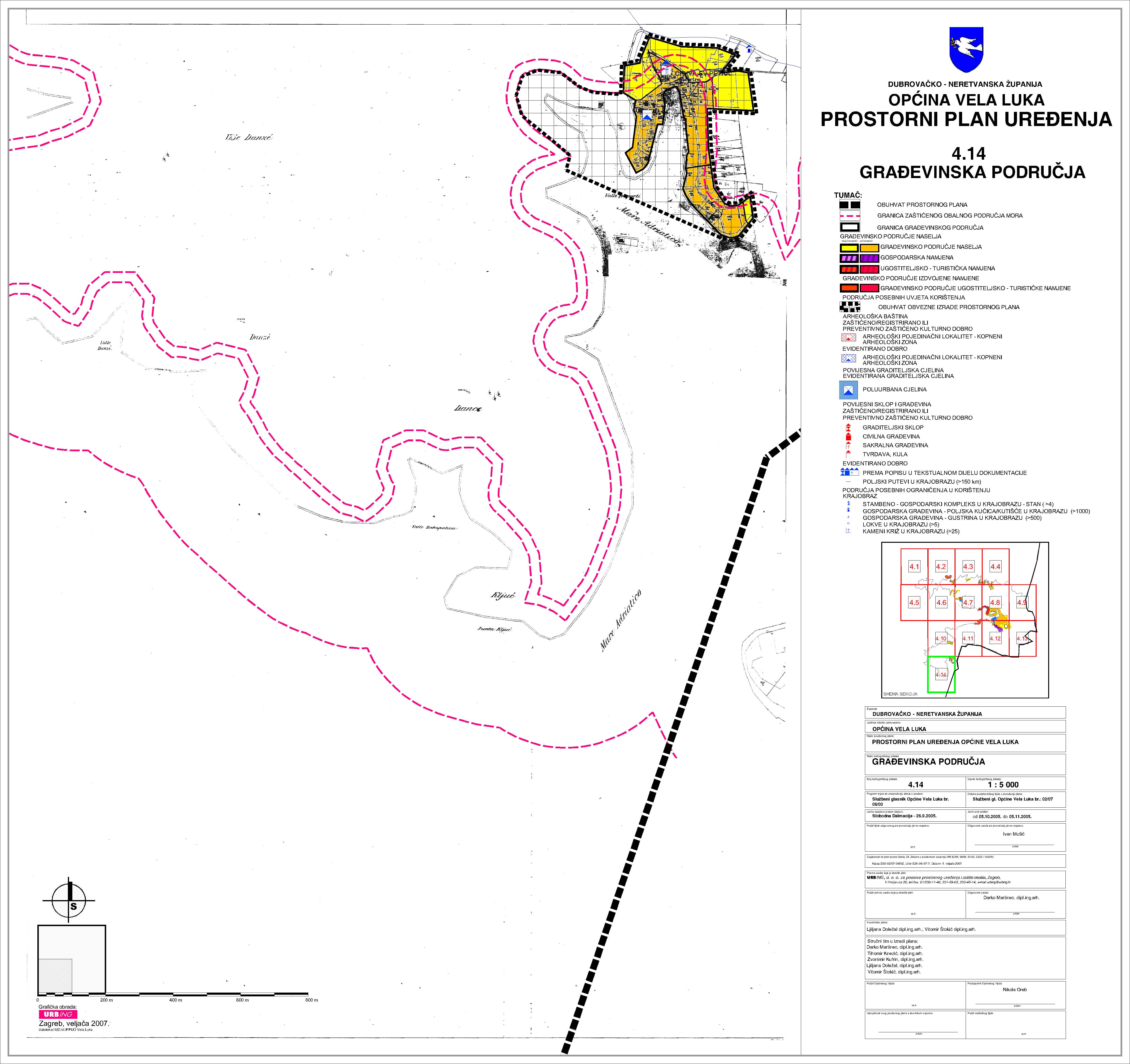Image resolution: width=1130 pixels, height=1064 pixels.
Task: Click the Ključ peninsula label on the map
Action: click(502, 596)
